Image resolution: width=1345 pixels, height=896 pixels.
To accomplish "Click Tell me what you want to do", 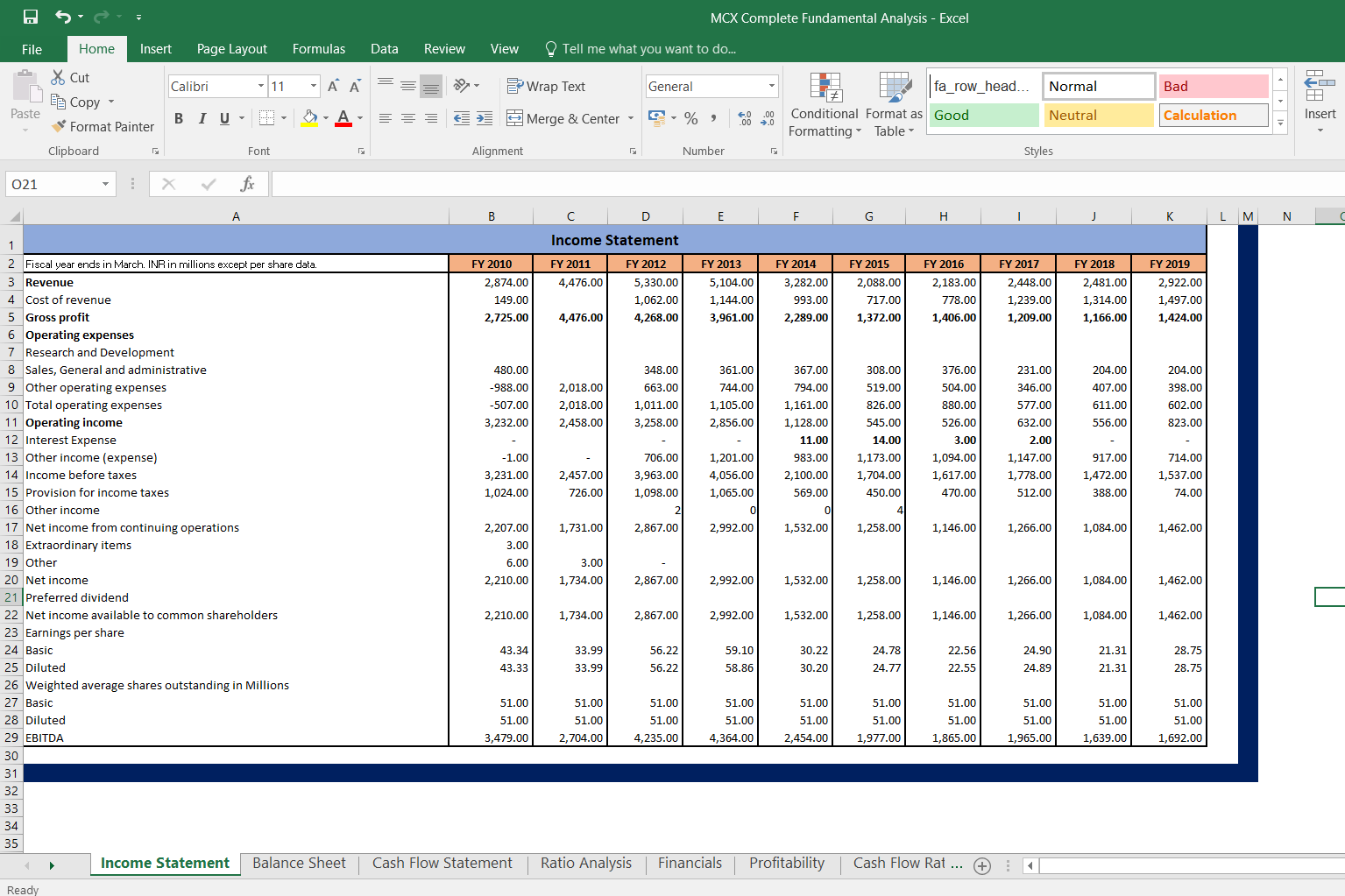I will pyautogui.click(x=641, y=49).
